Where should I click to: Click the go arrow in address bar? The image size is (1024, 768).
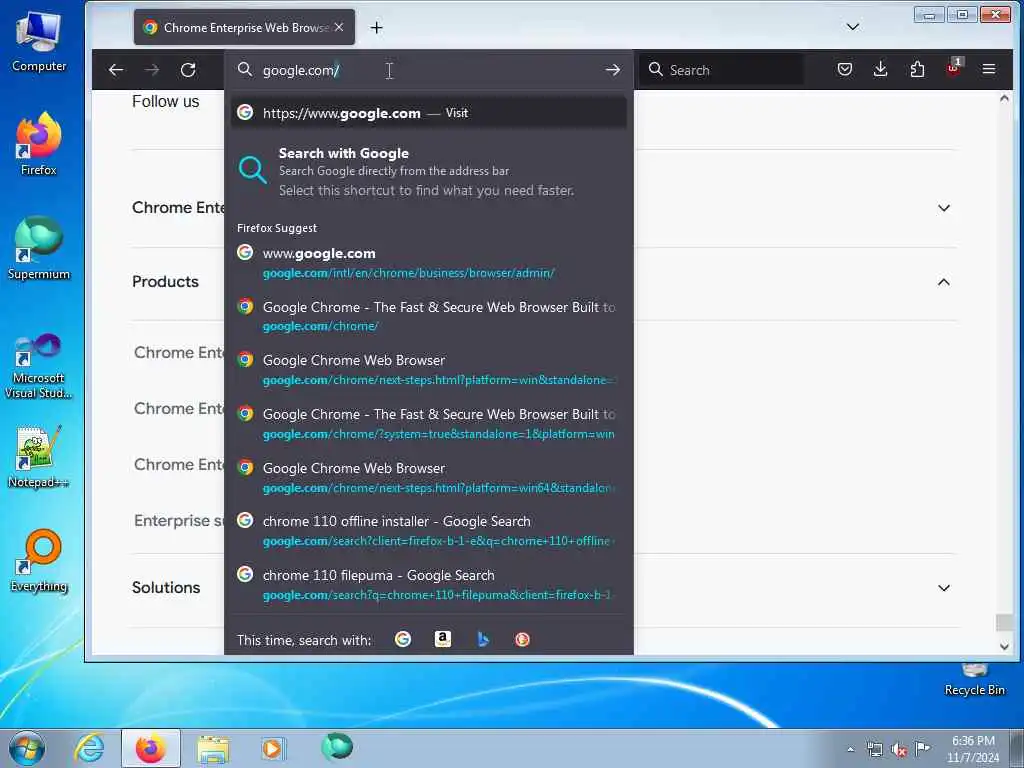coord(613,70)
